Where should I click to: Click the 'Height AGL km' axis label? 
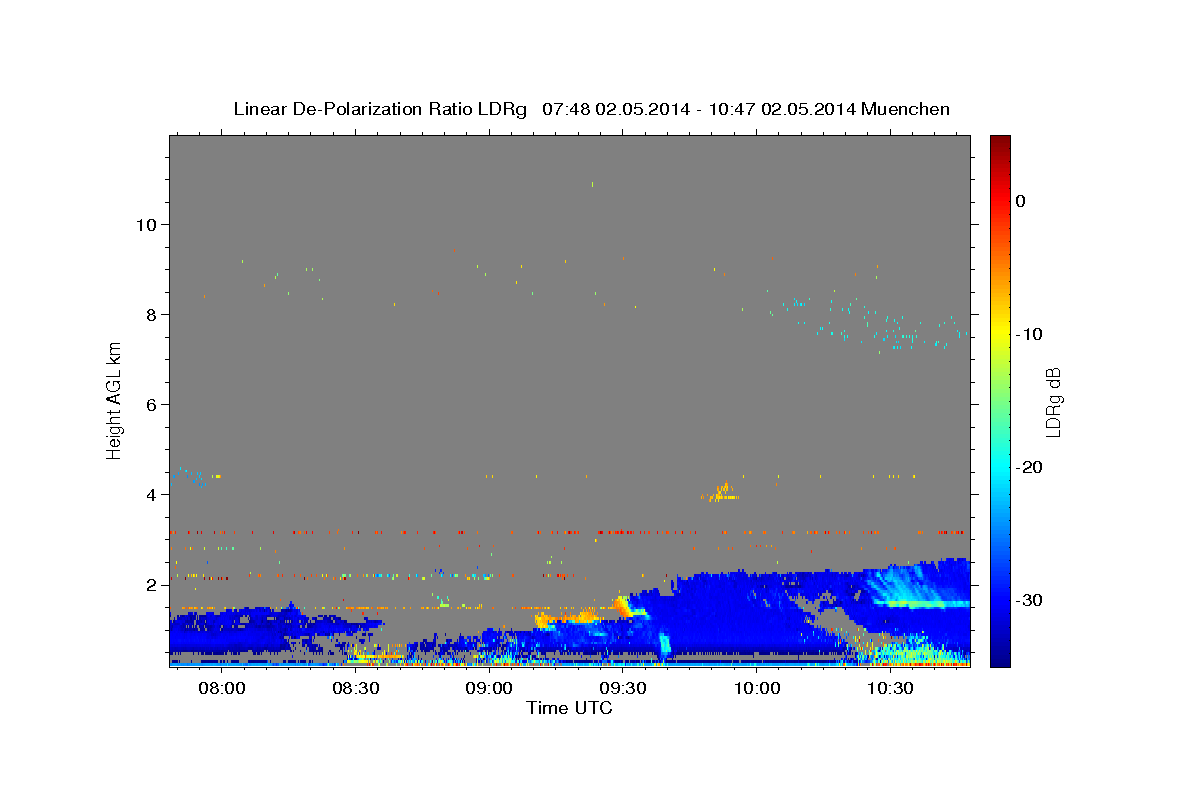pyautogui.click(x=115, y=400)
